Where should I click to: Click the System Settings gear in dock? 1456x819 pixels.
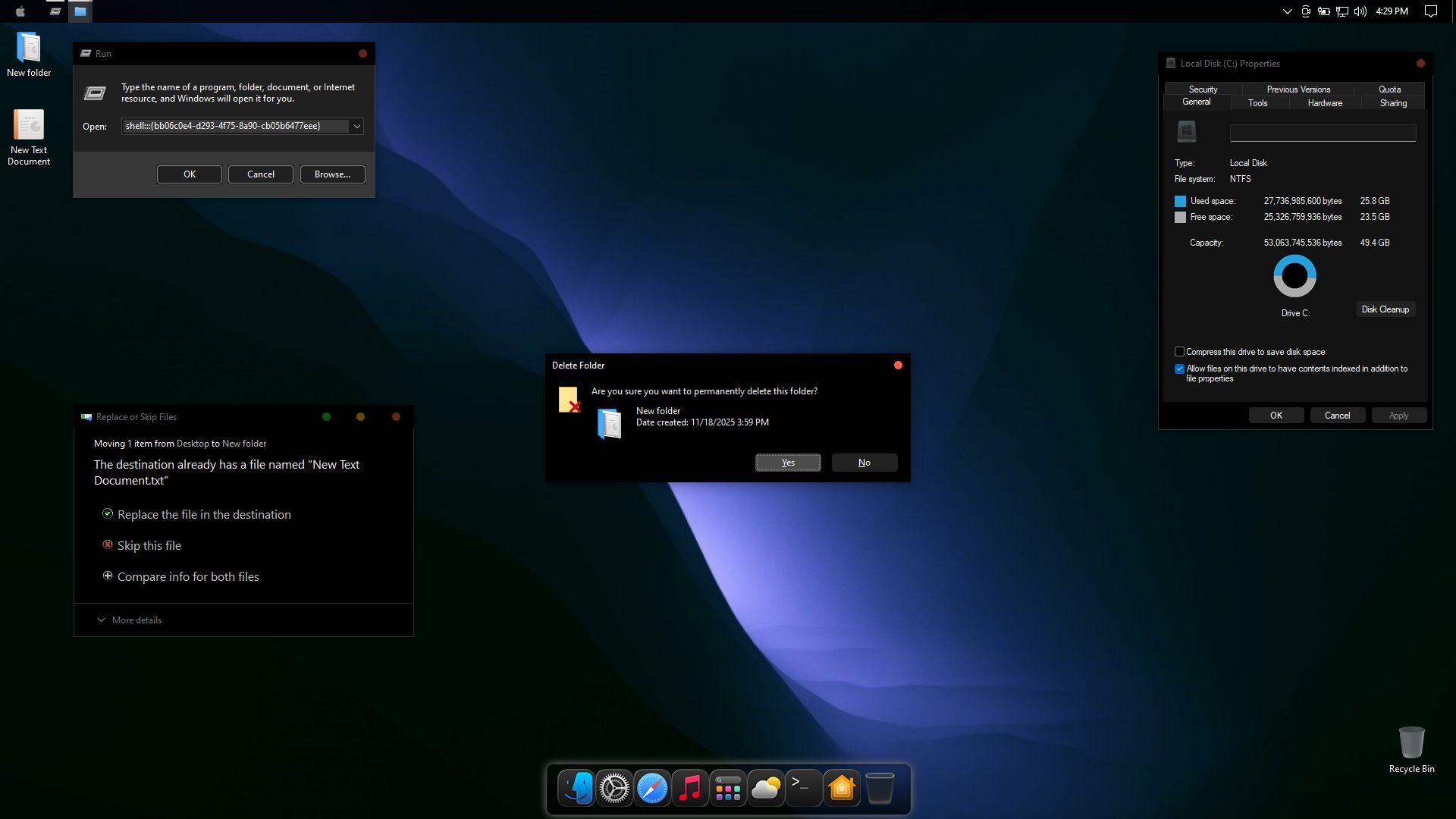tap(614, 789)
